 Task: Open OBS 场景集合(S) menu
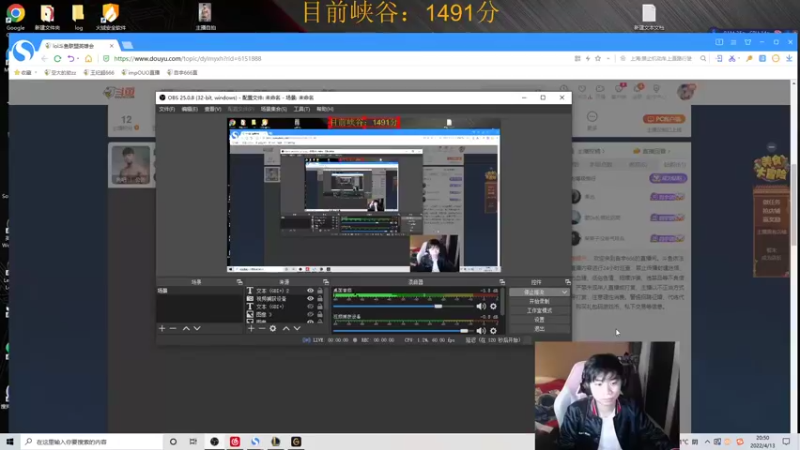tap(273, 109)
